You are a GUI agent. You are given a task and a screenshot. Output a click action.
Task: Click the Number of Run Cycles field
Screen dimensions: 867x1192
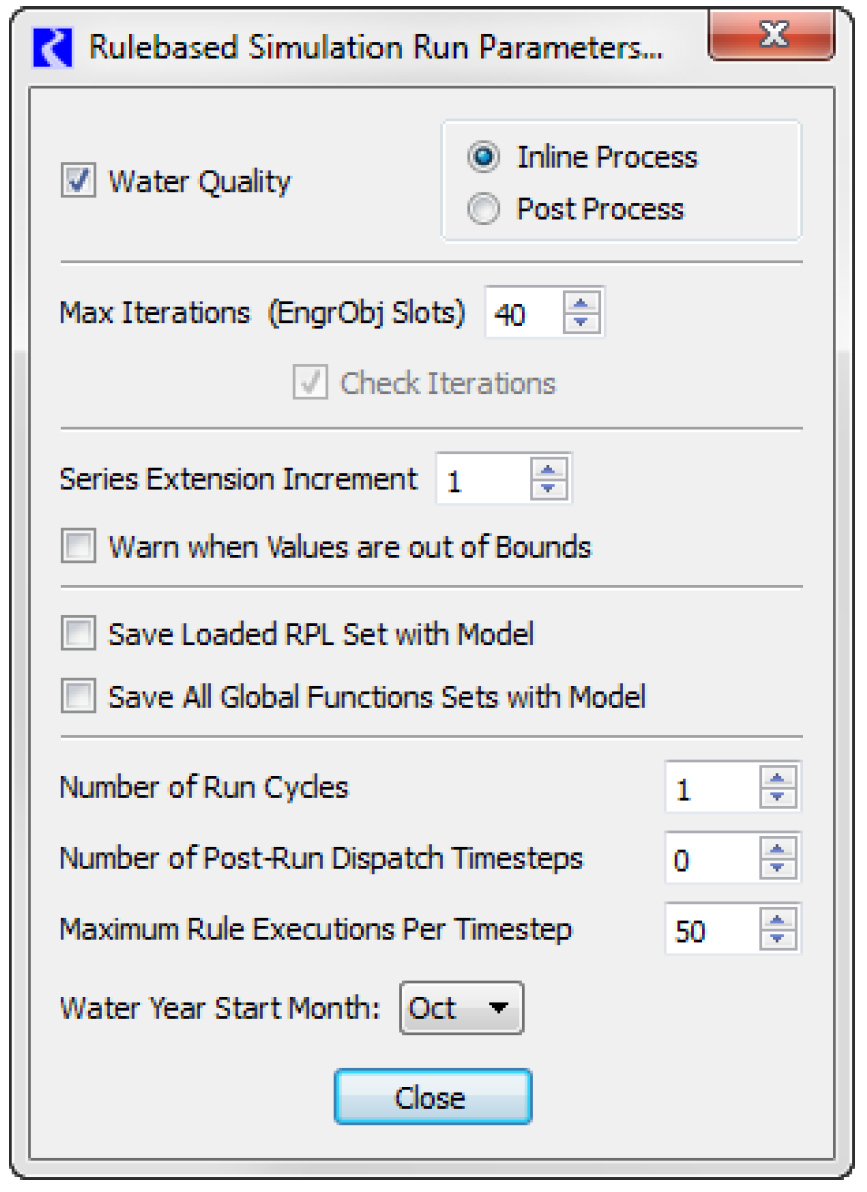pos(713,787)
